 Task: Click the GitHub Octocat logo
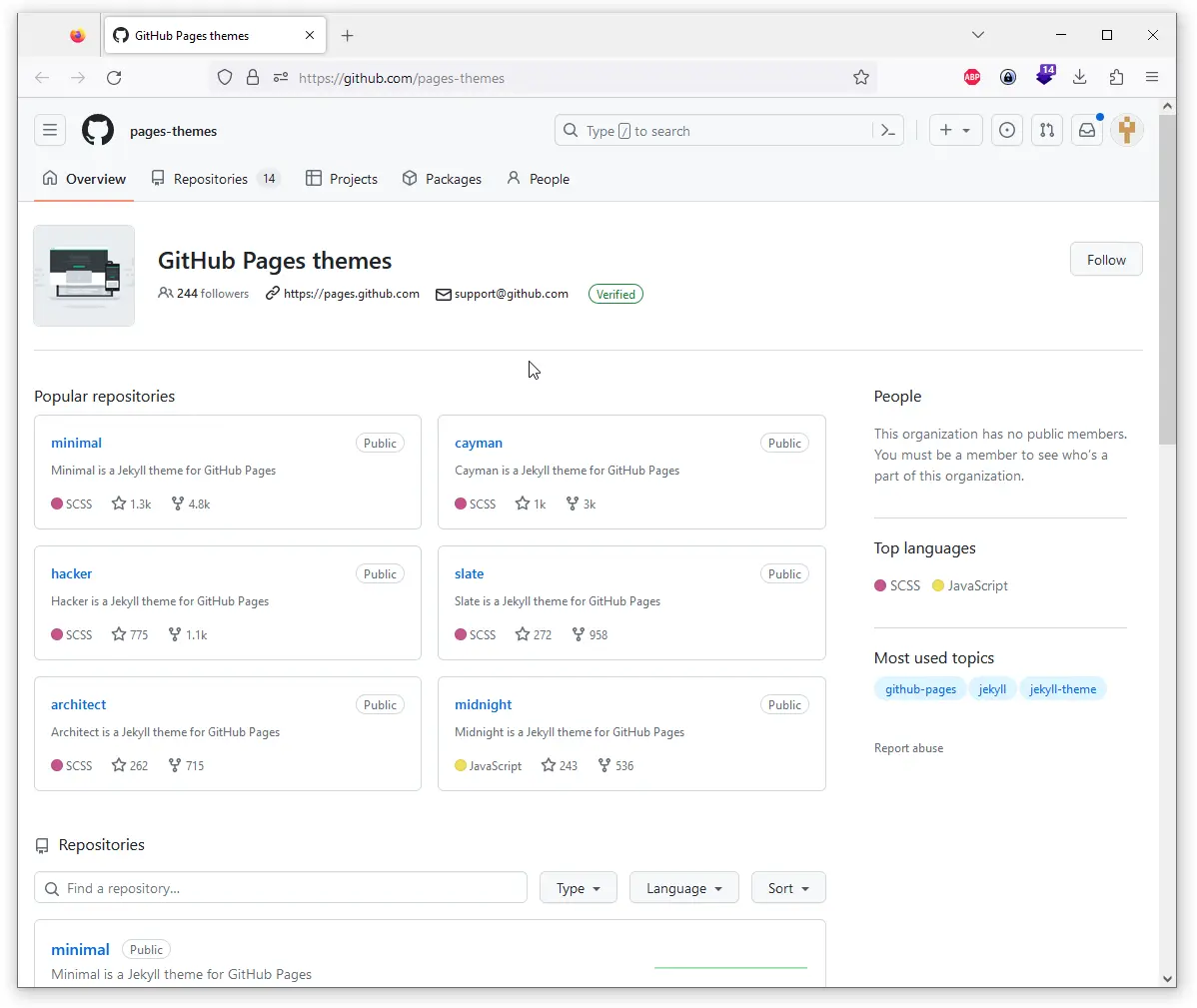98,131
